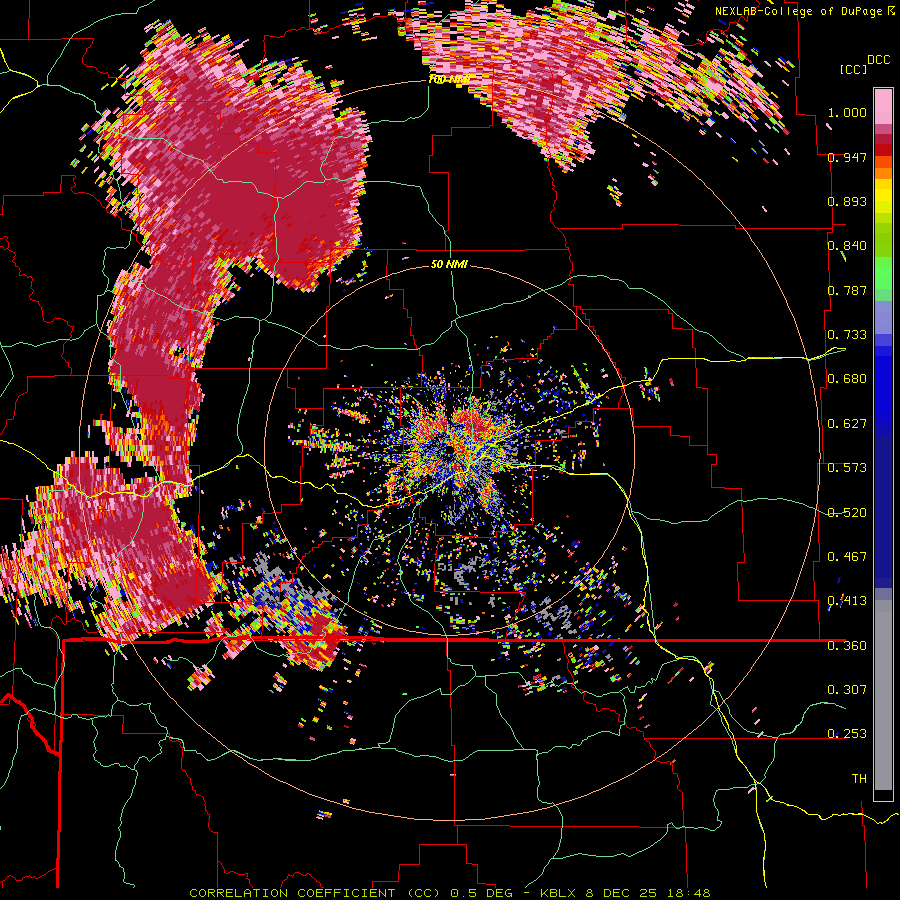Click the 50 NMI range ring label
900x900 pixels.
coord(449,265)
